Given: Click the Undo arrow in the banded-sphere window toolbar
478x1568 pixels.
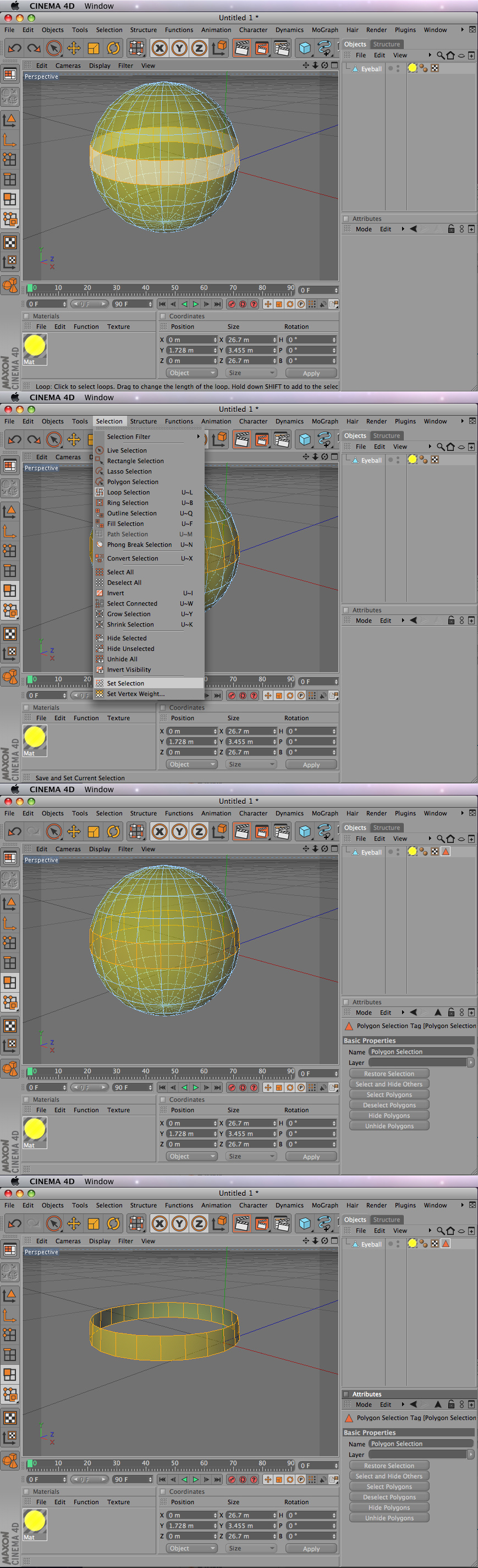Looking at the screenshot, I should (15, 48).
